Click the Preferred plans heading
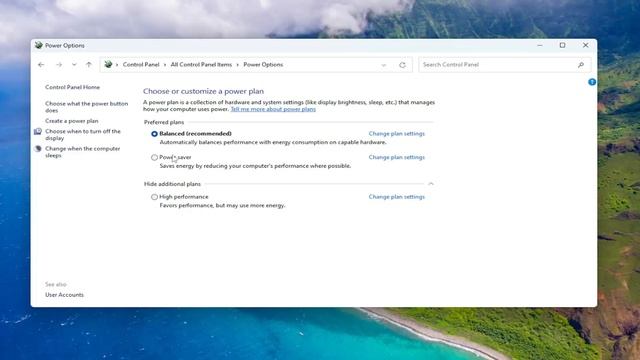The height and width of the screenshot is (360, 640). coord(164,122)
